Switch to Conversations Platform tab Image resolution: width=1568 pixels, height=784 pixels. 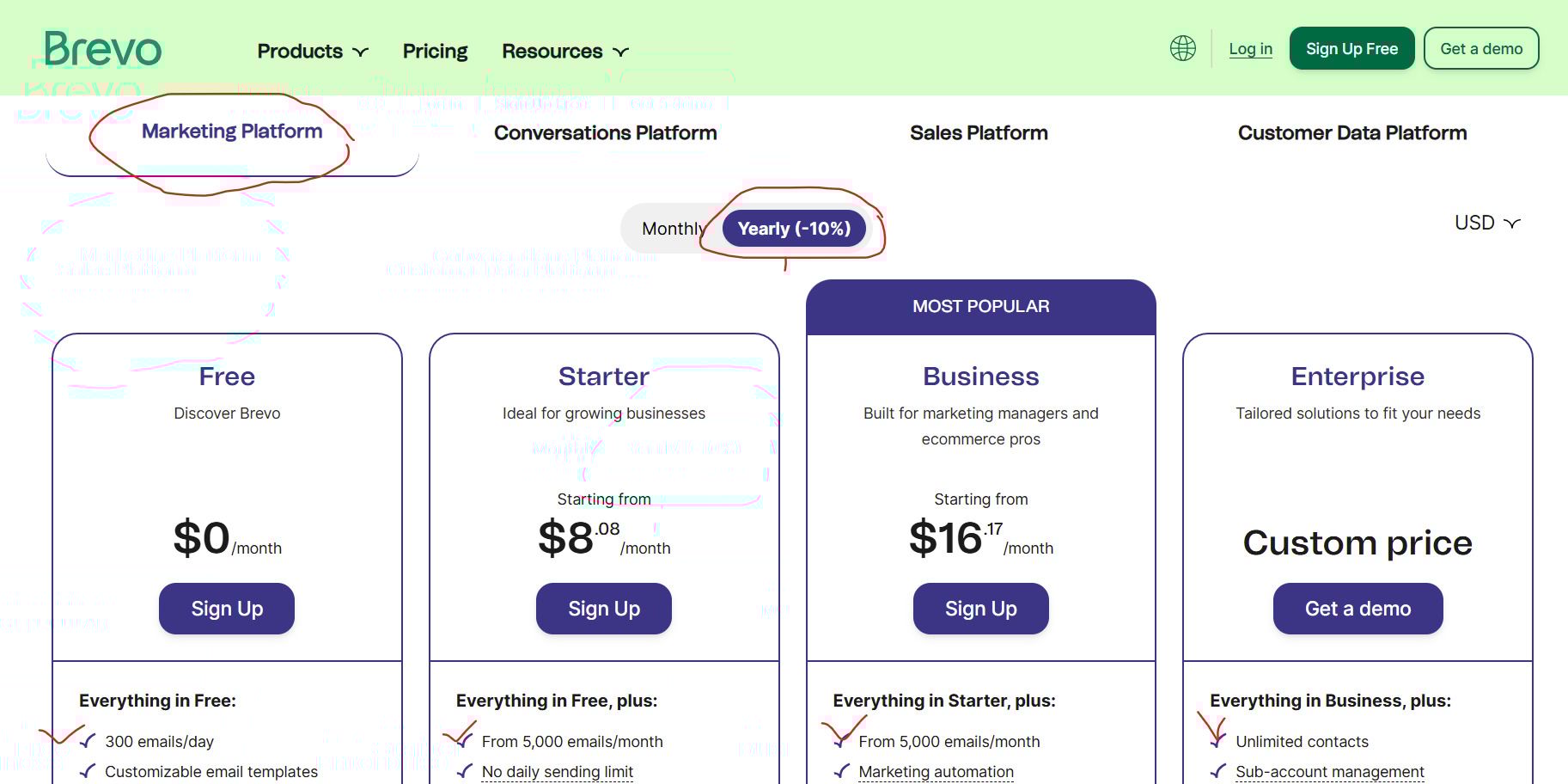pos(605,133)
